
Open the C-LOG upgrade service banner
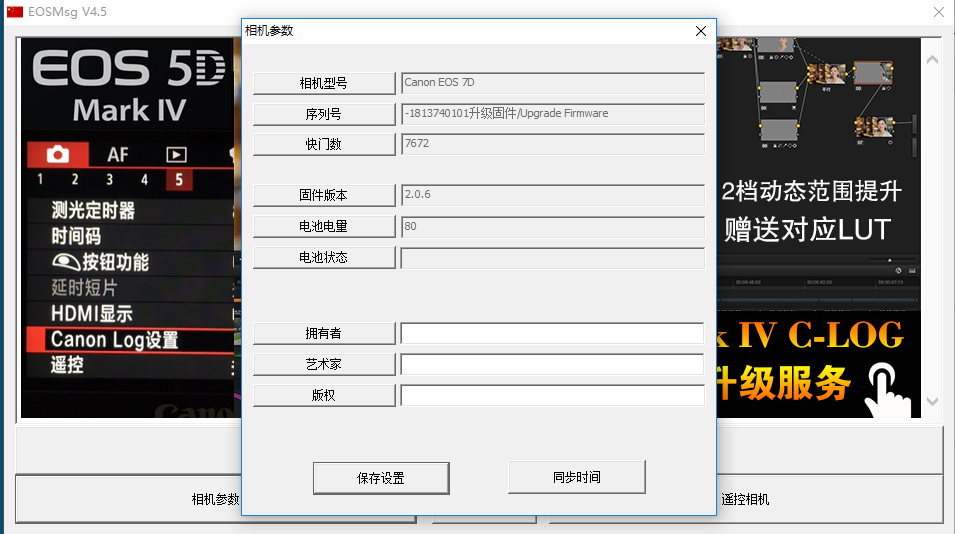(819, 364)
